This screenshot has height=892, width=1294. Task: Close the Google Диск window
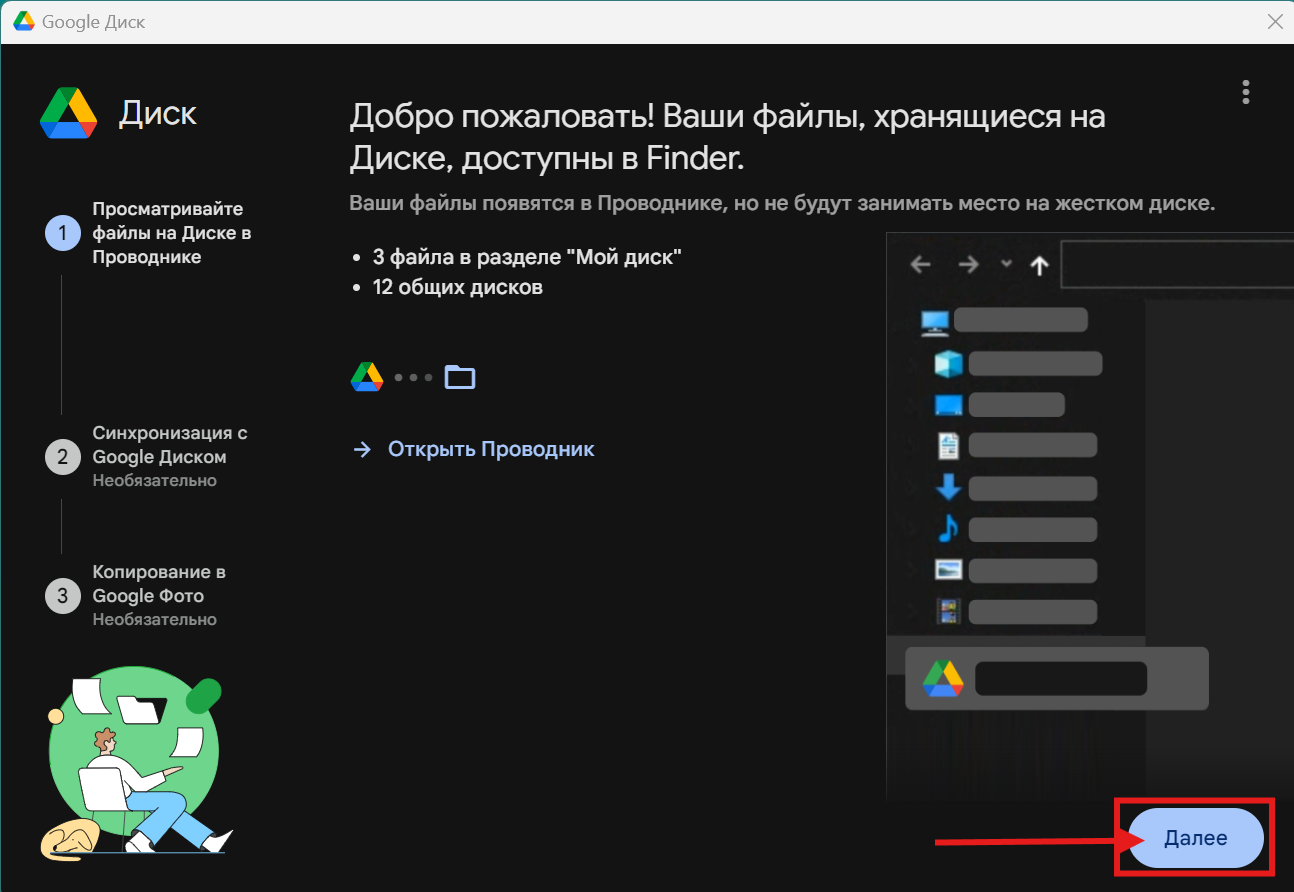[1275, 22]
